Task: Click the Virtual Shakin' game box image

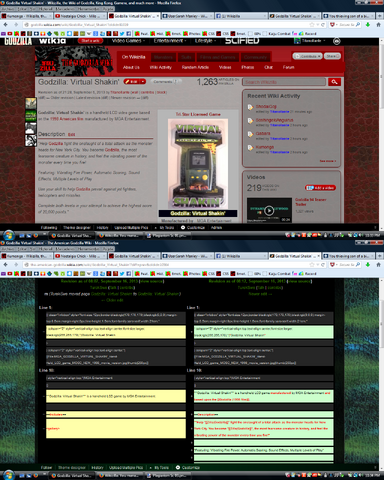Action: (198, 164)
